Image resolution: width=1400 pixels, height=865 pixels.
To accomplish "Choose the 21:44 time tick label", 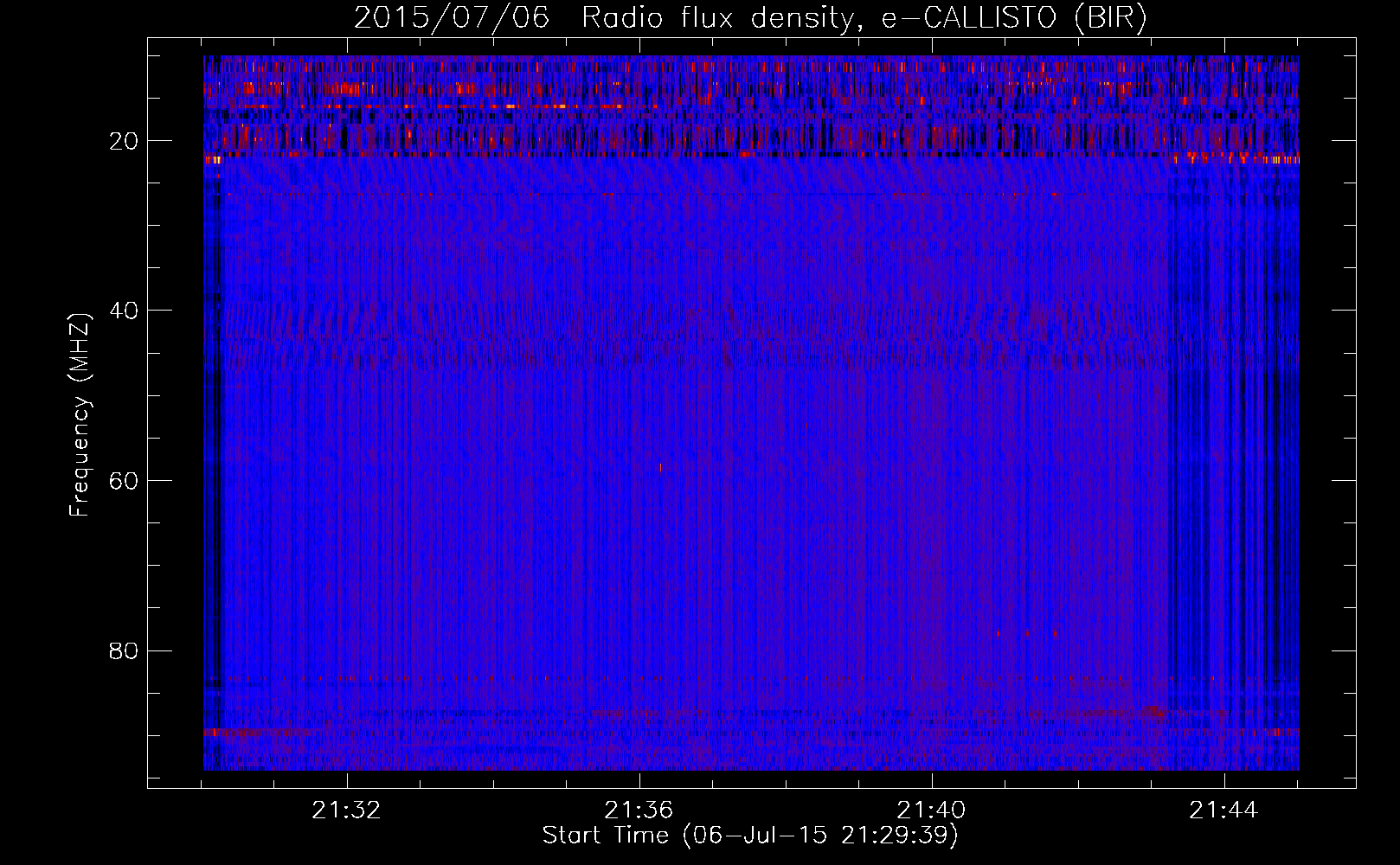I will coord(1223,811).
